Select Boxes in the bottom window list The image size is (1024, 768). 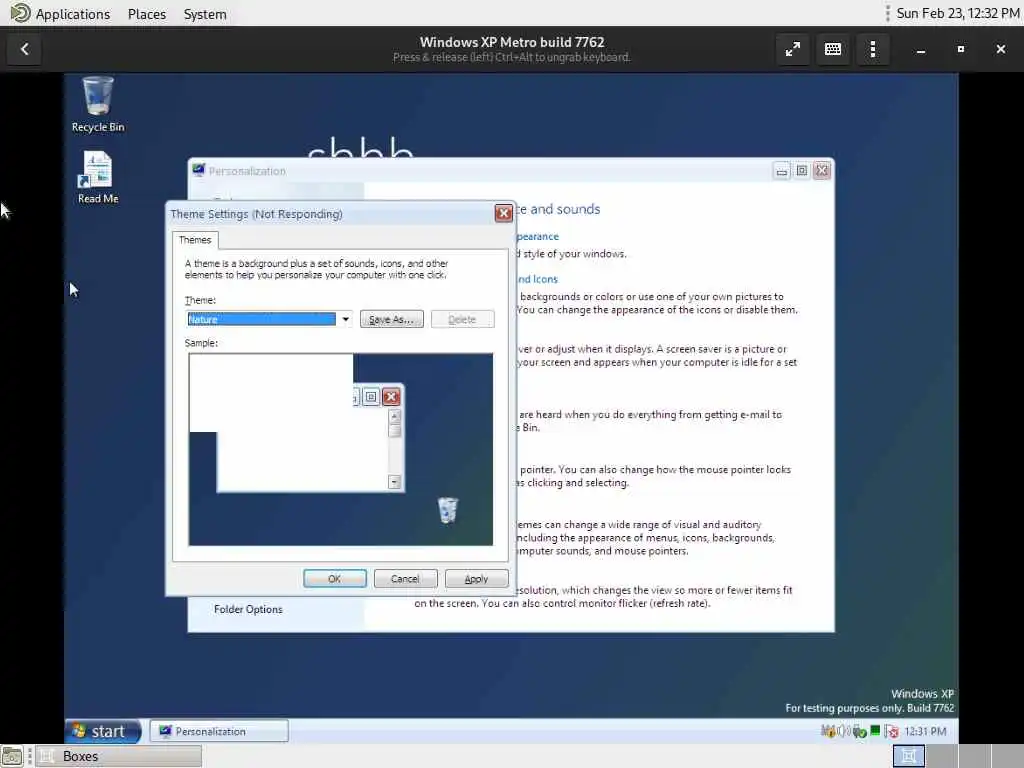(119, 756)
